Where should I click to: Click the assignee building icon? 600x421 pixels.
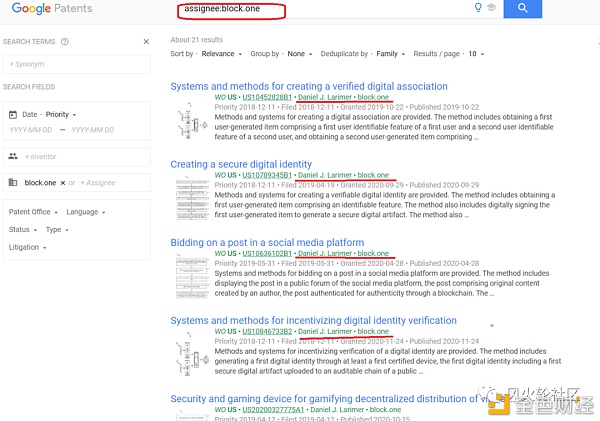tap(13, 182)
